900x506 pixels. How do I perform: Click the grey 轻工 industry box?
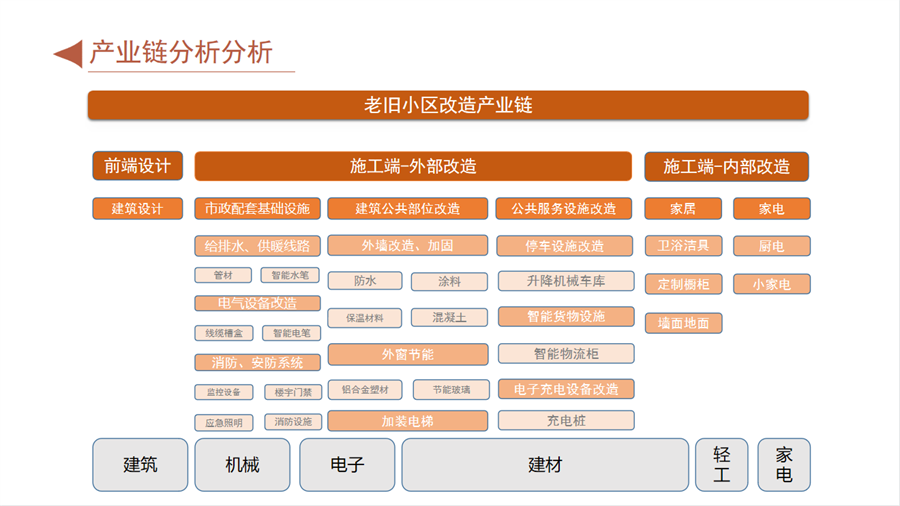[721, 465]
